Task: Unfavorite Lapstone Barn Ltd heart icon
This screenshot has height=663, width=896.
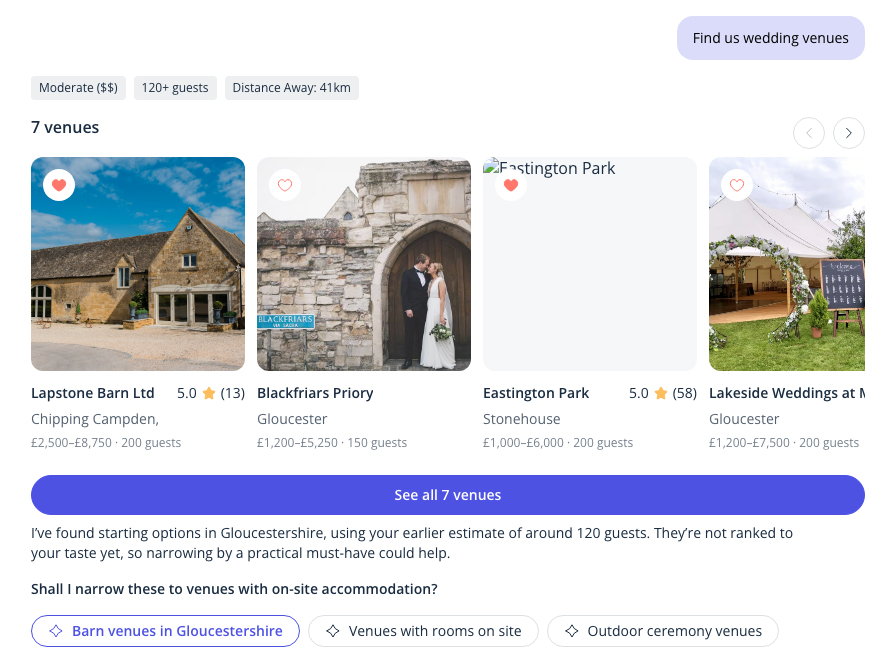Action: coord(59,185)
